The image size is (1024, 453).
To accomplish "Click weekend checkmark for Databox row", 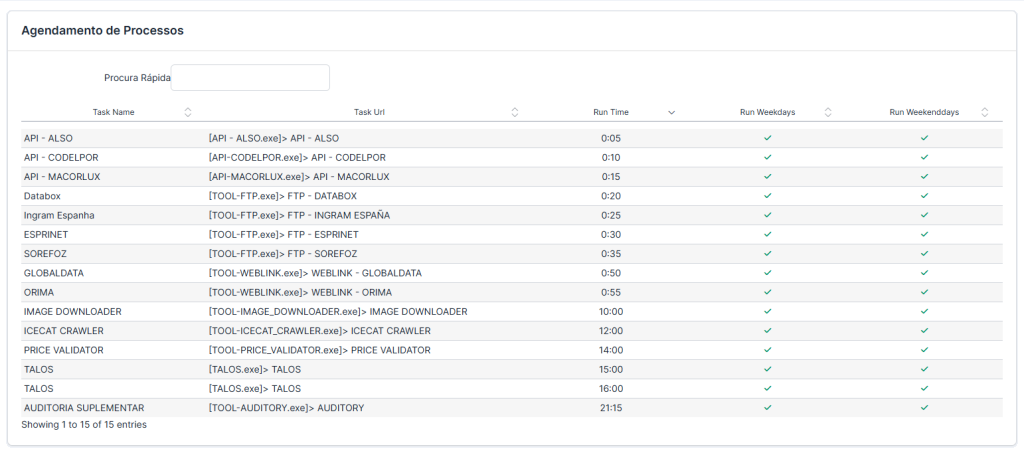I will point(924,196).
